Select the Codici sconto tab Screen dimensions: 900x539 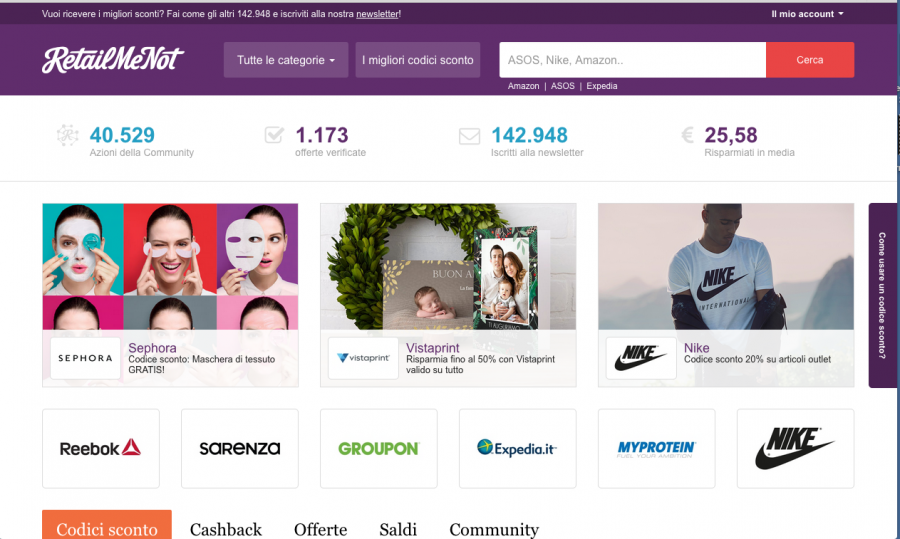click(107, 527)
